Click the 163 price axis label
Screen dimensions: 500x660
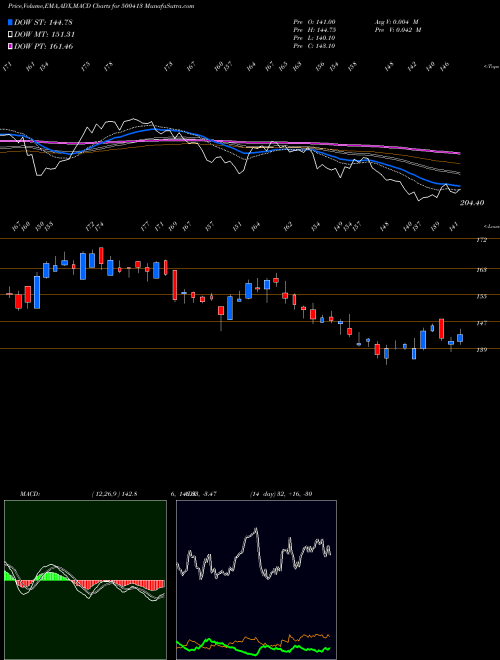481,270
